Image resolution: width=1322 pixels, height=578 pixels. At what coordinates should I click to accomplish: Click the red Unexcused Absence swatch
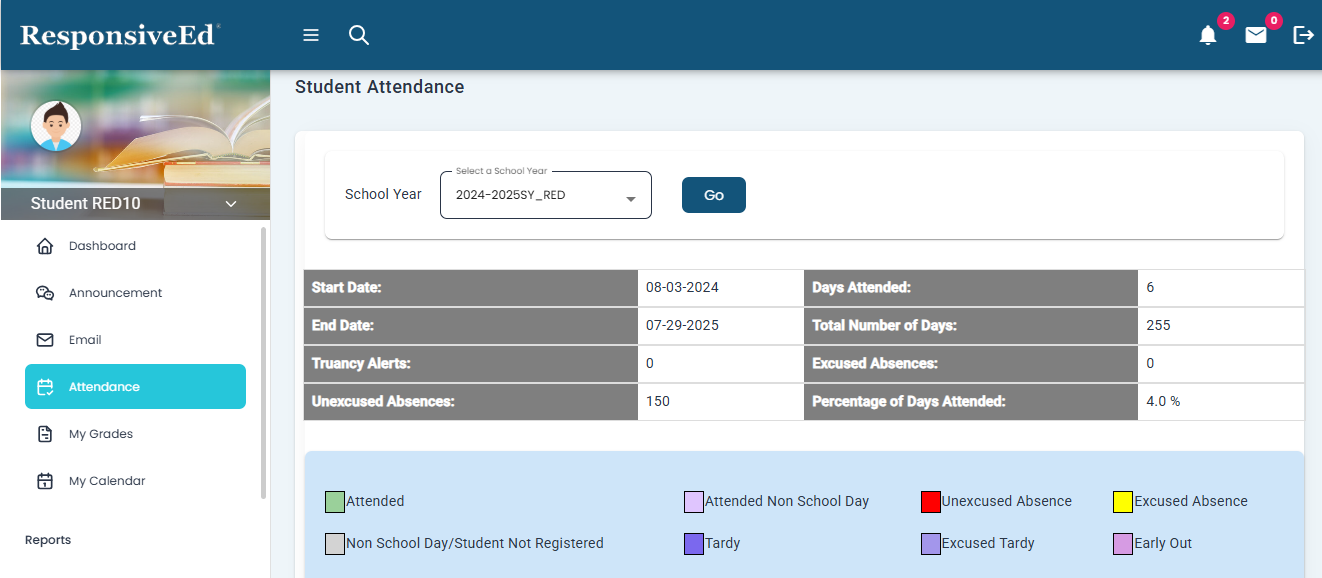point(931,502)
